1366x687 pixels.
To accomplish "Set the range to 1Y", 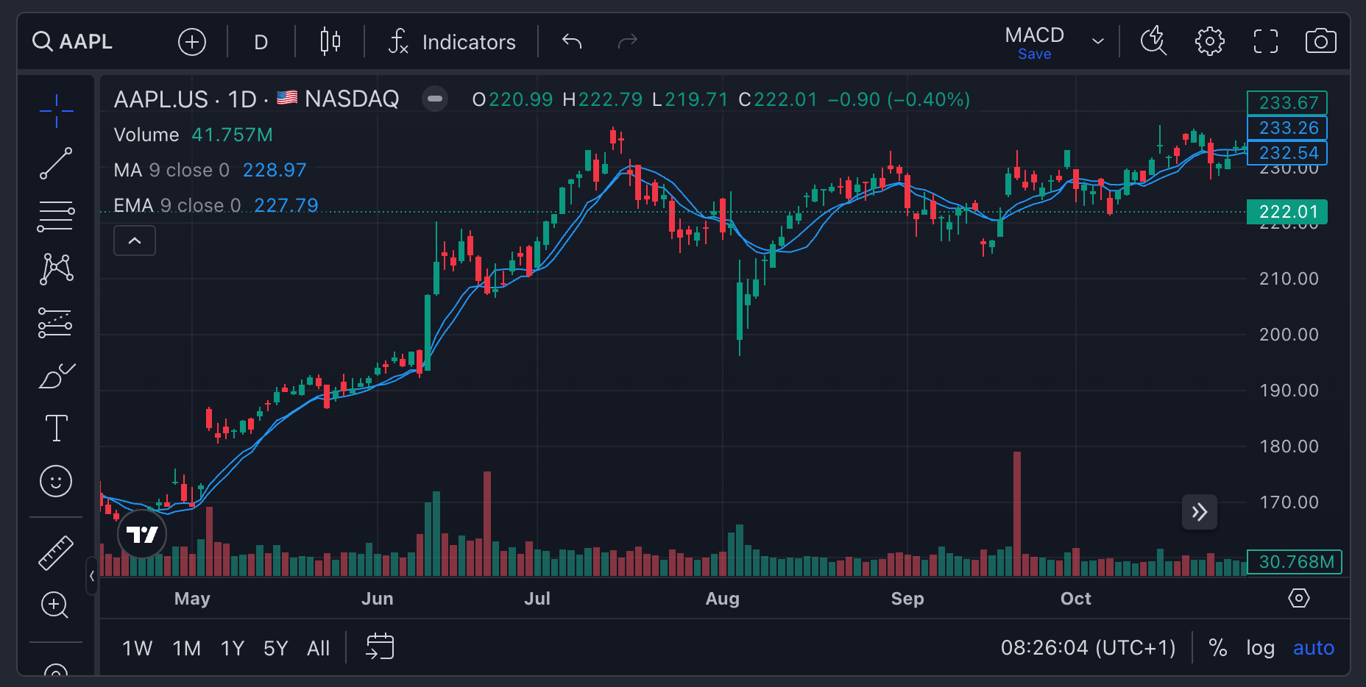I will coord(232,648).
